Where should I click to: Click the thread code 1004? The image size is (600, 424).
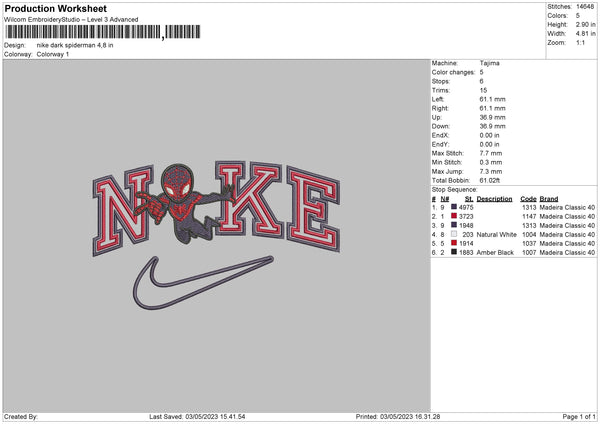529,234
